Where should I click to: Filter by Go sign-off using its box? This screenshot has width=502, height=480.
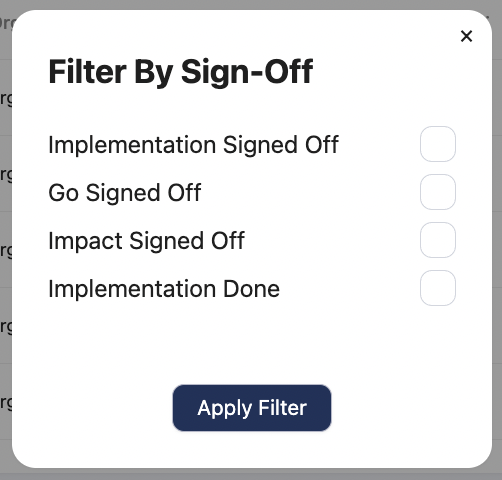(x=438, y=192)
